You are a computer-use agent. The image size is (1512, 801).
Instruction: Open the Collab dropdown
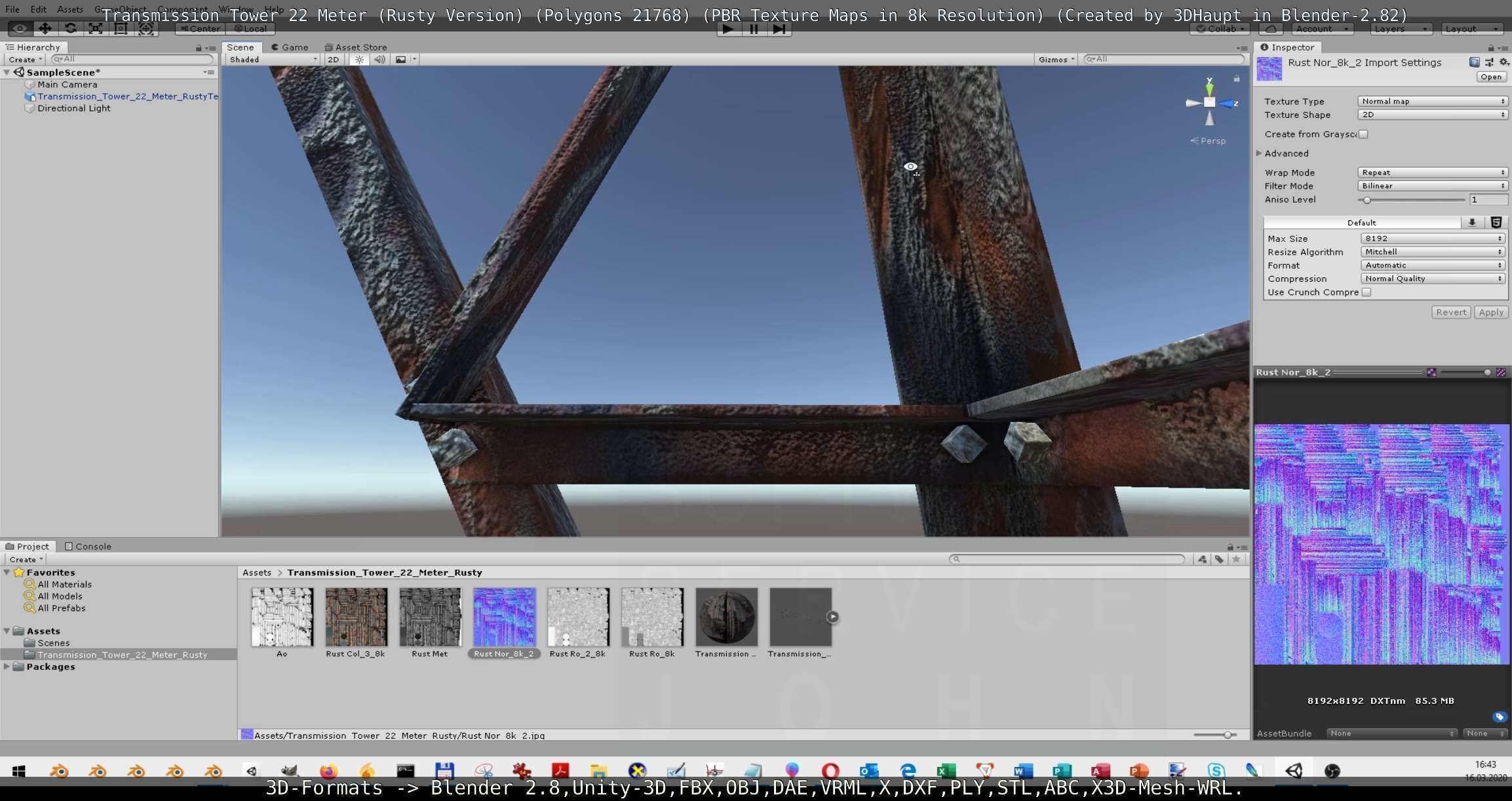tap(1220, 29)
